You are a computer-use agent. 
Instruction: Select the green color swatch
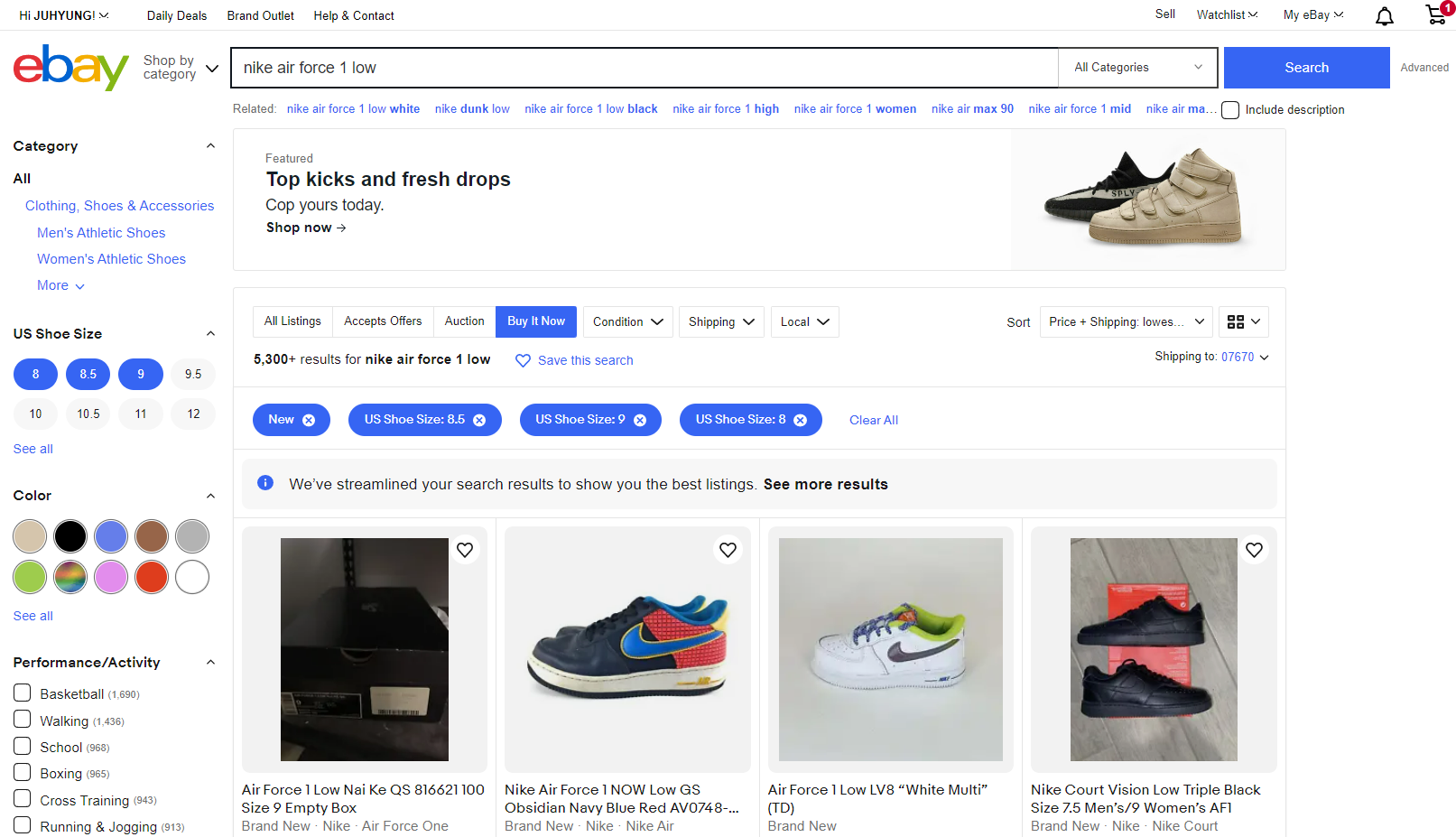coord(30,577)
